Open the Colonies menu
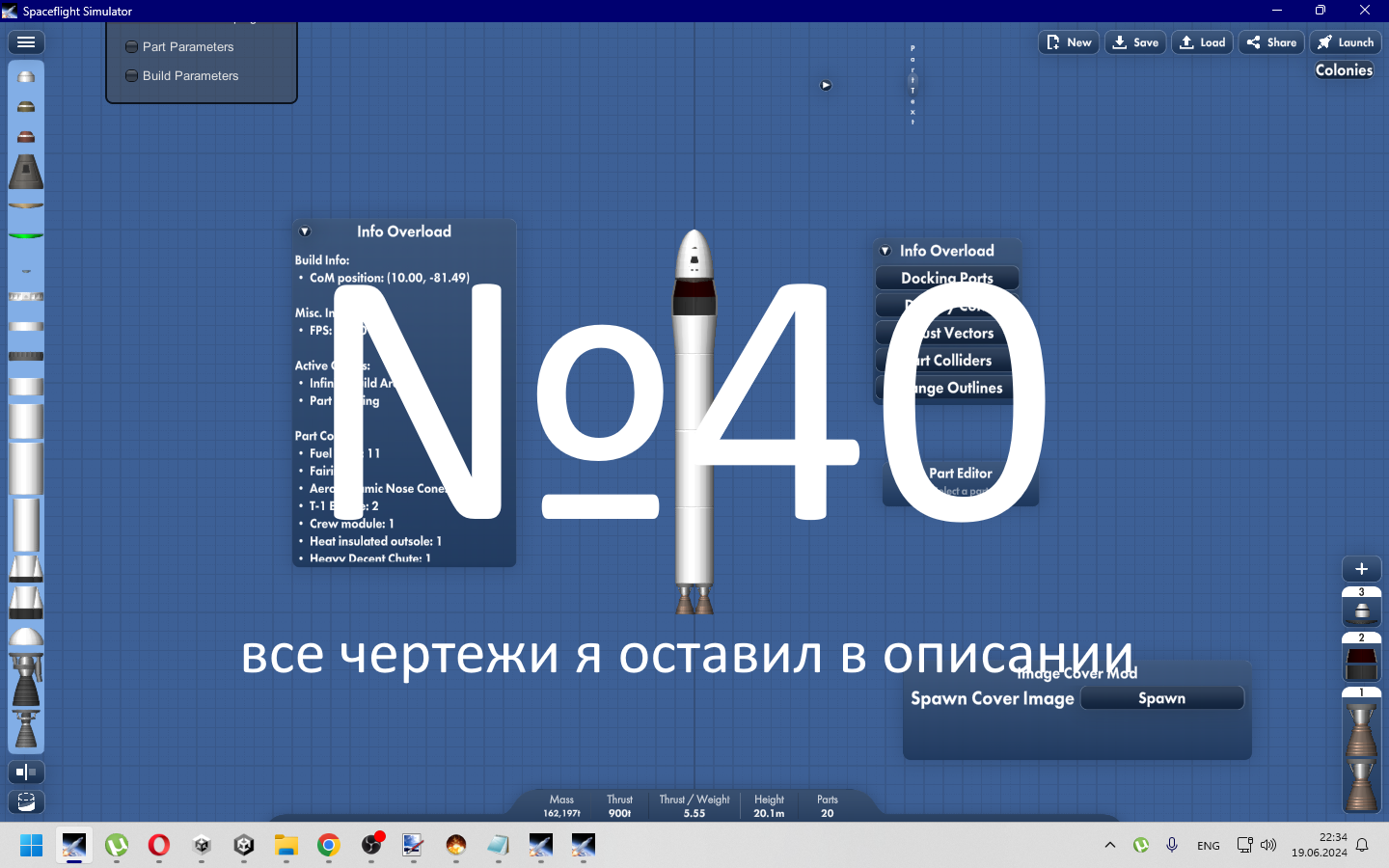The image size is (1389, 868). [1344, 69]
